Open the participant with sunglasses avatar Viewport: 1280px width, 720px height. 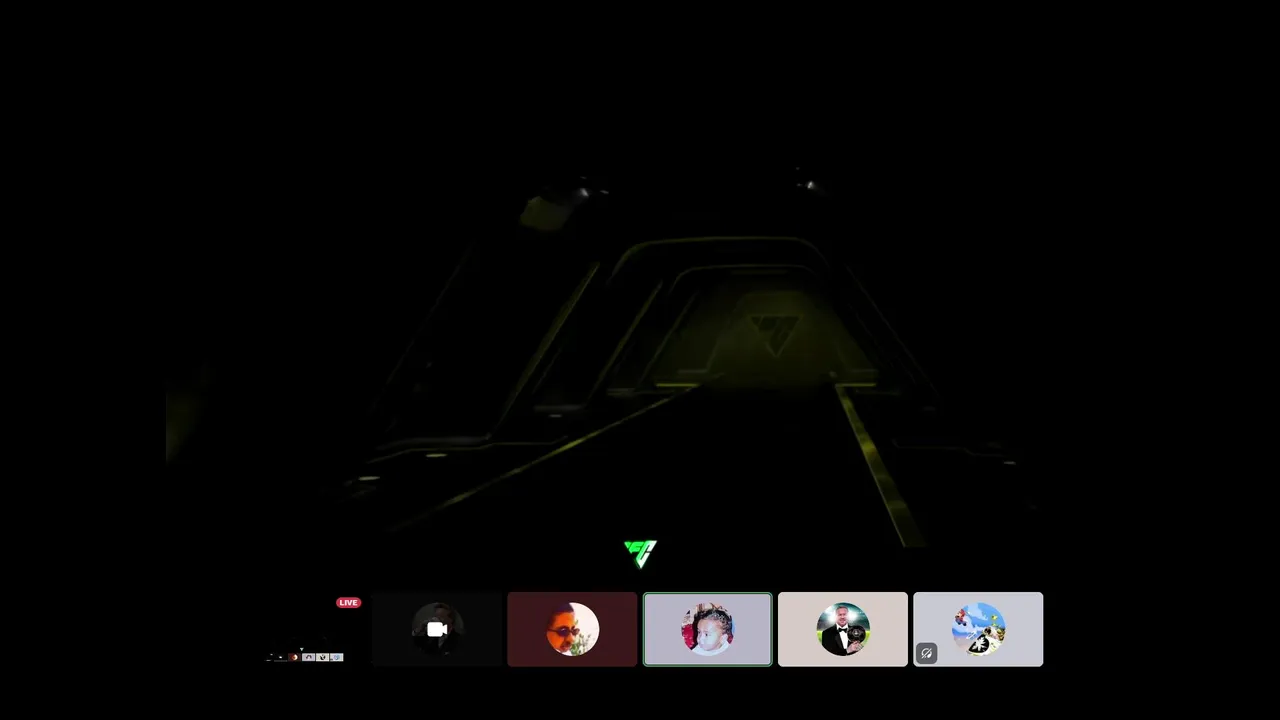click(x=572, y=629)
